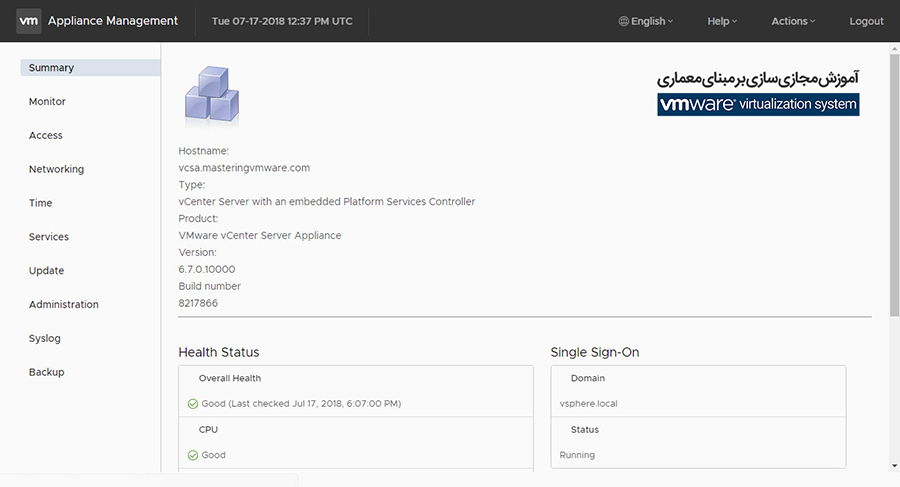Expand the Help dropdown menu
Viewport: 900px width, 487px height.
click(722, 21)
